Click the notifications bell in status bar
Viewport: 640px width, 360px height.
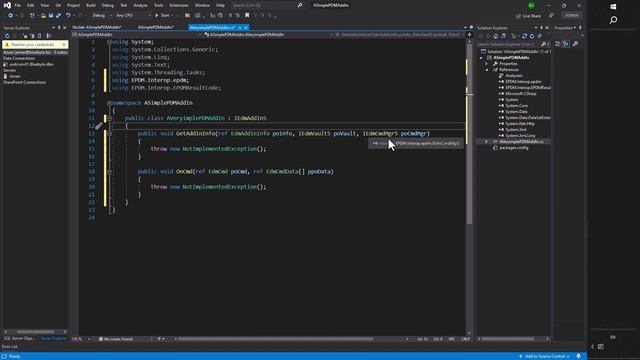[x=578, y=356]
